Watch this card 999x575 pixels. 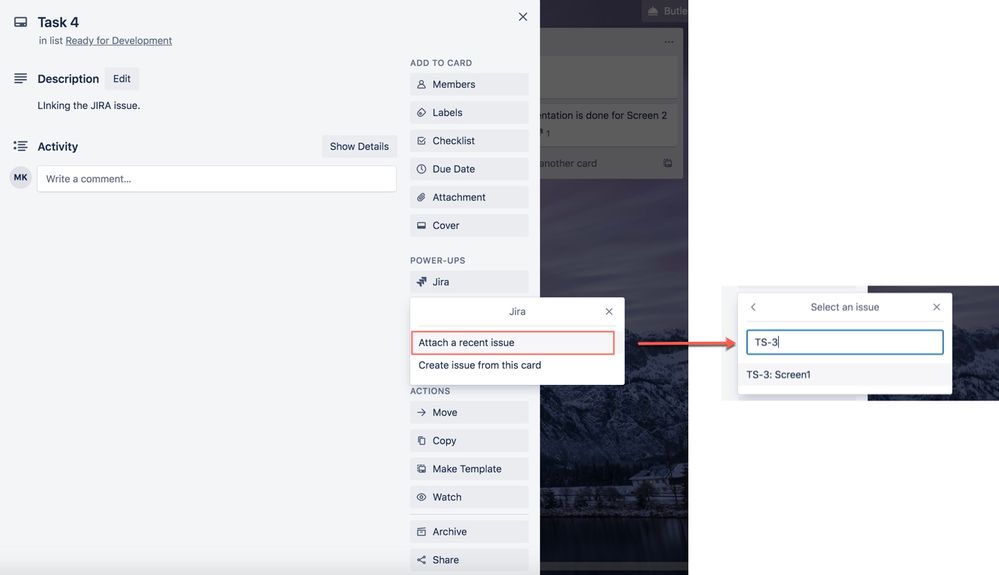(469, 497)
